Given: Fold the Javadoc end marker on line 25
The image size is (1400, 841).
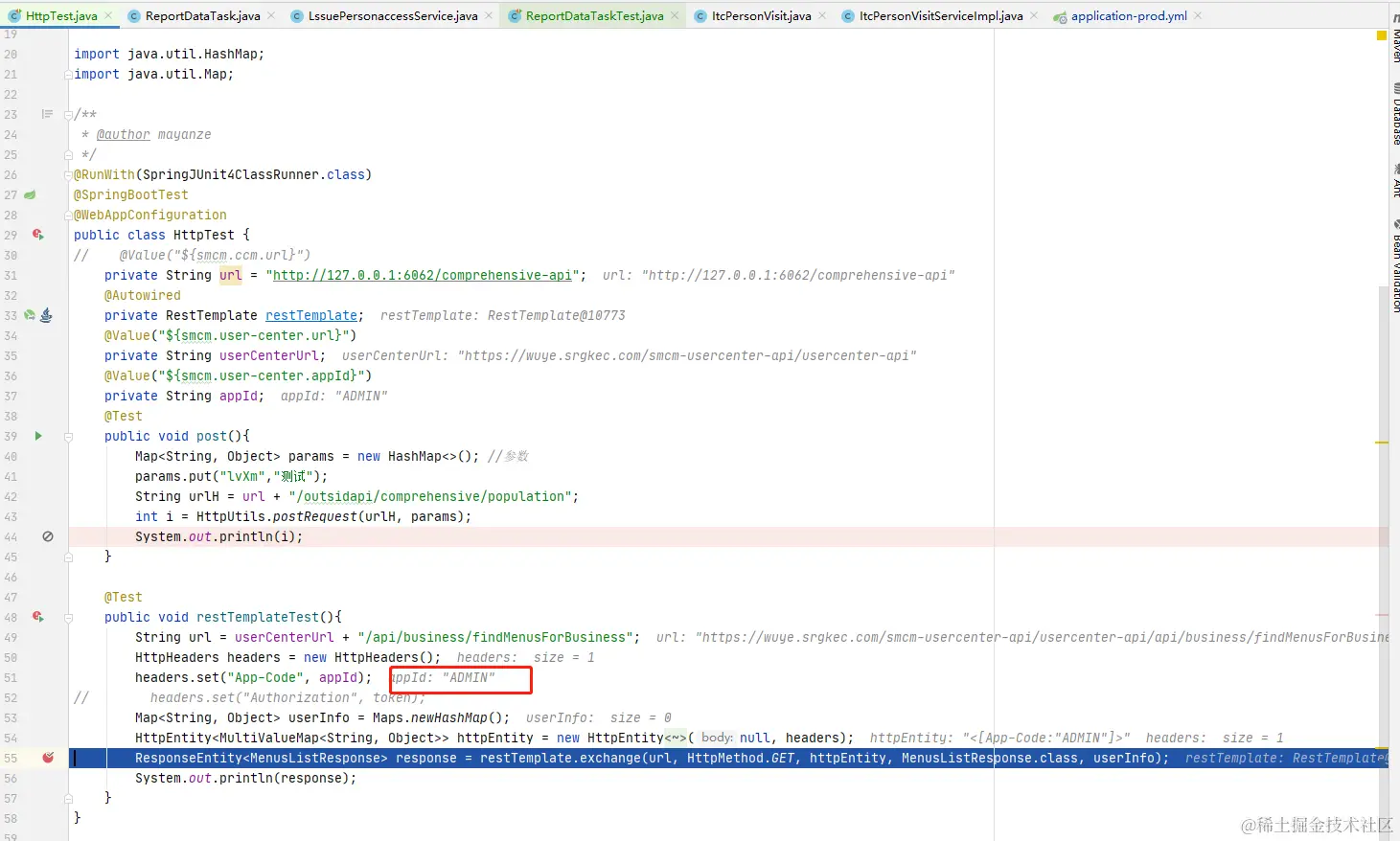Looking at the screenshot, I should coord(68,154).
